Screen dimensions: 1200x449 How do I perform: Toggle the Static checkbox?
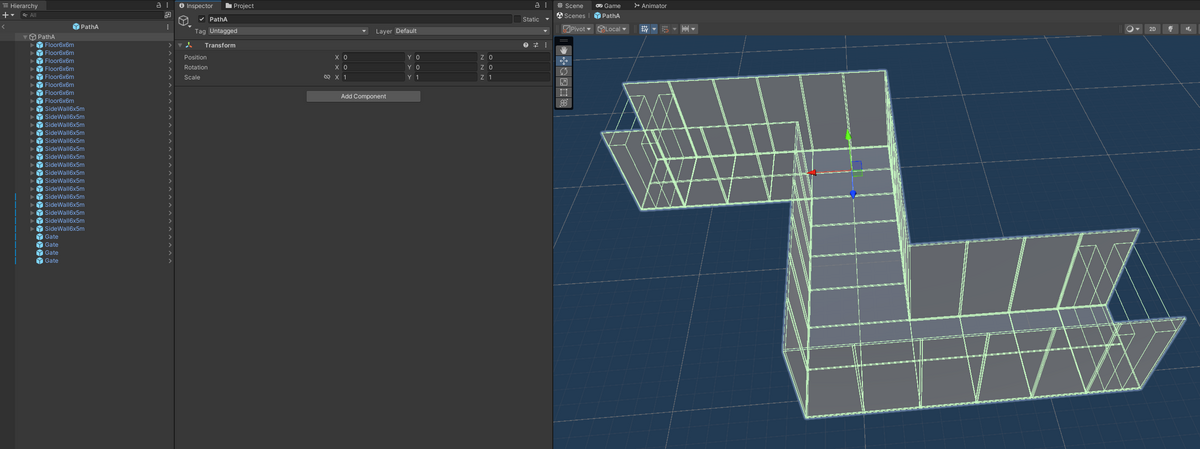point(516,19)
